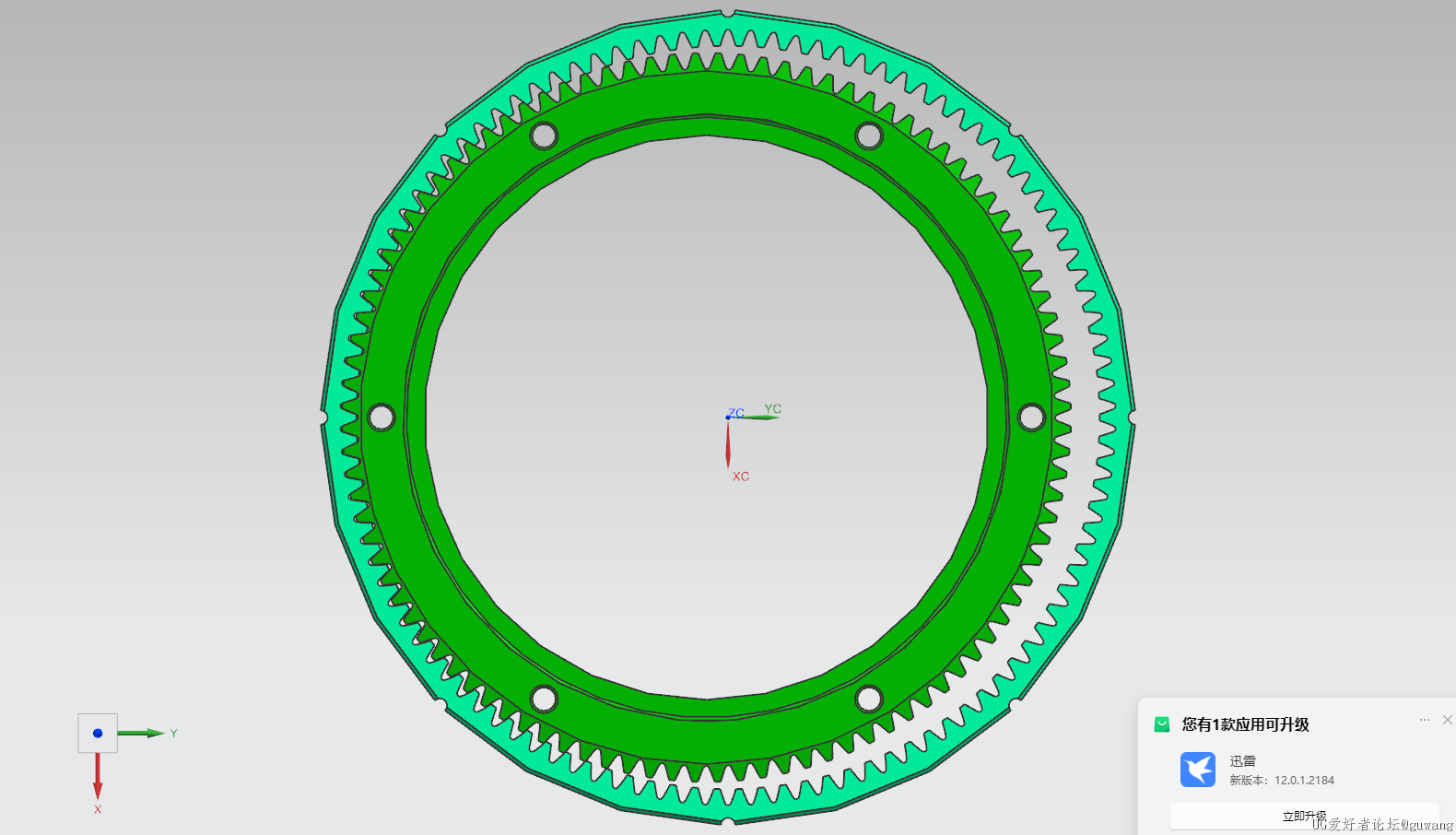Select the view triad cube with blue dot
The width and height of the screenshot is (1456, 835).
(98, 734)
